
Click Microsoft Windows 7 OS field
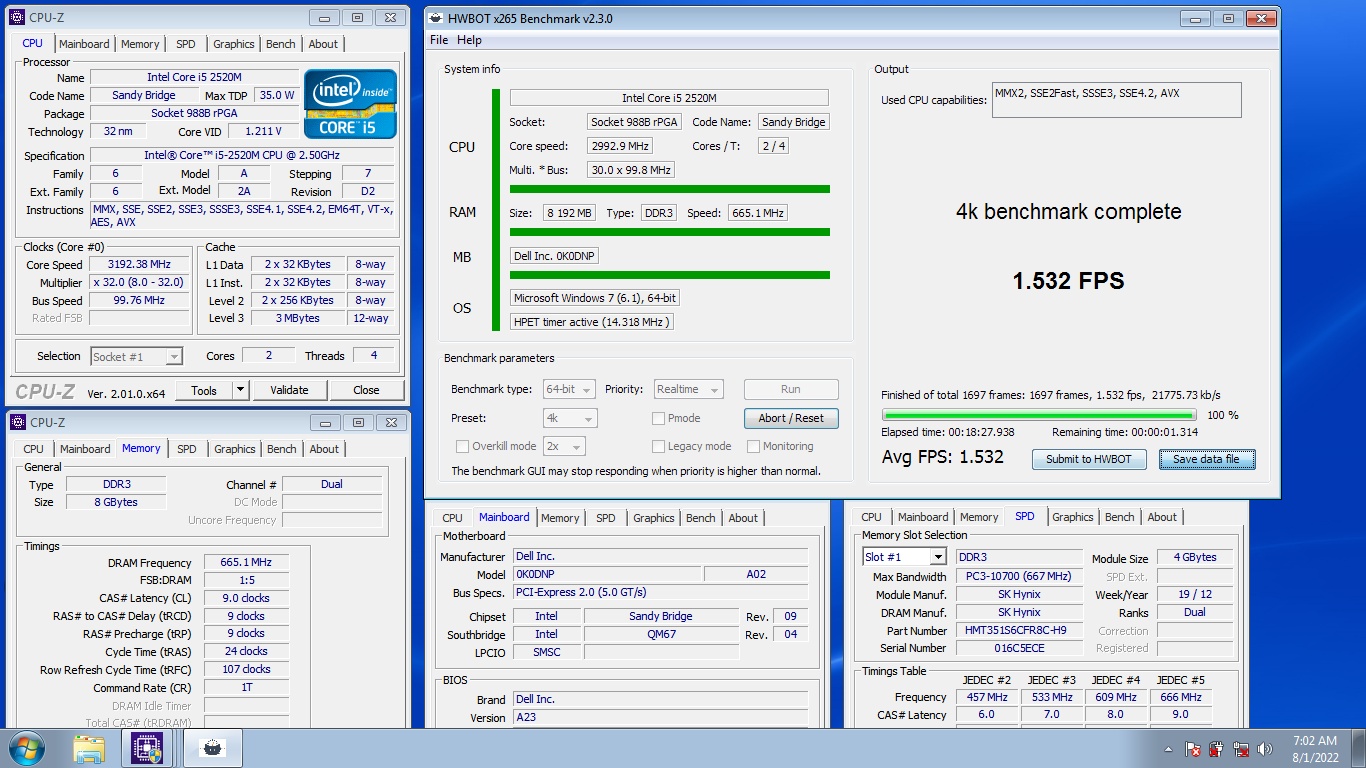click(x=595, y=298)
